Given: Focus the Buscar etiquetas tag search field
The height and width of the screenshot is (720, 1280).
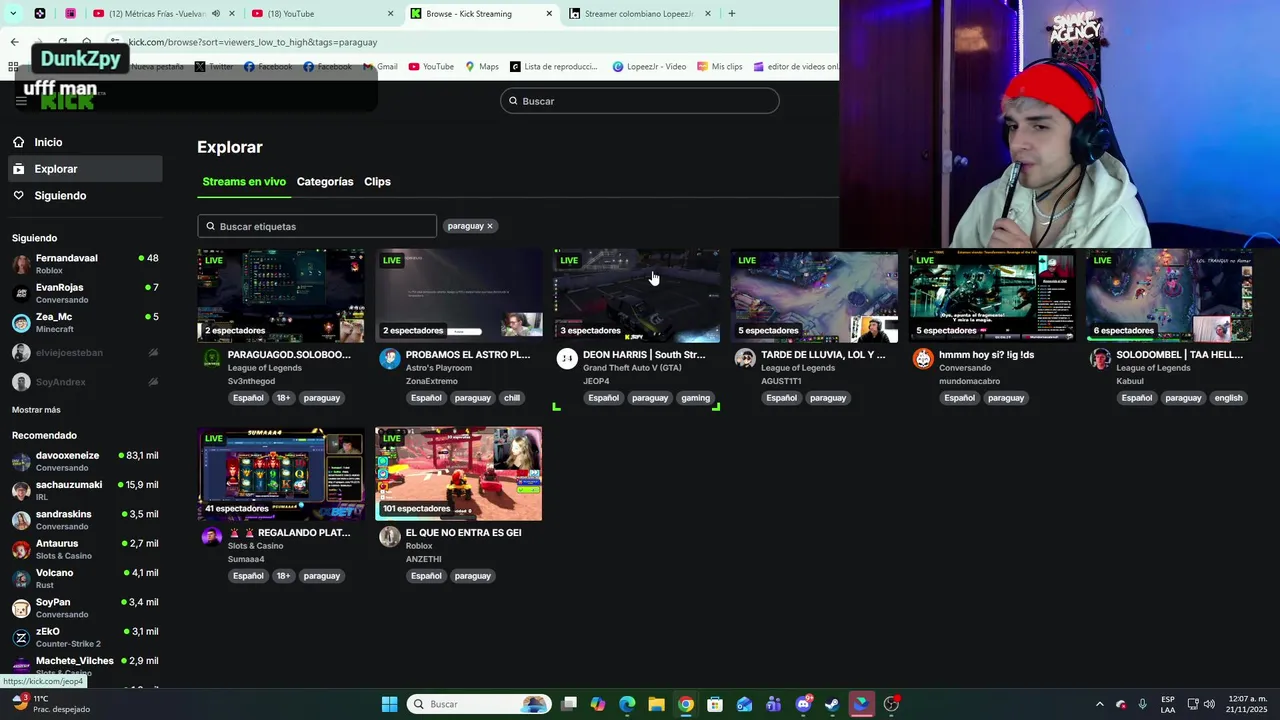Looking at the screenshot, I should [x=317, y=226].
